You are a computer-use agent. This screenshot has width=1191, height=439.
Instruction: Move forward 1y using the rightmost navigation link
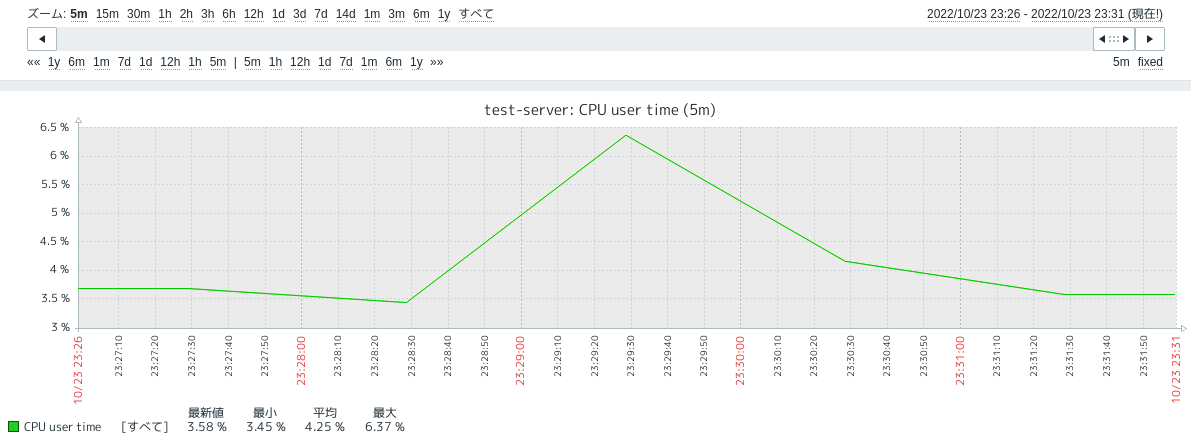[416, 62]
